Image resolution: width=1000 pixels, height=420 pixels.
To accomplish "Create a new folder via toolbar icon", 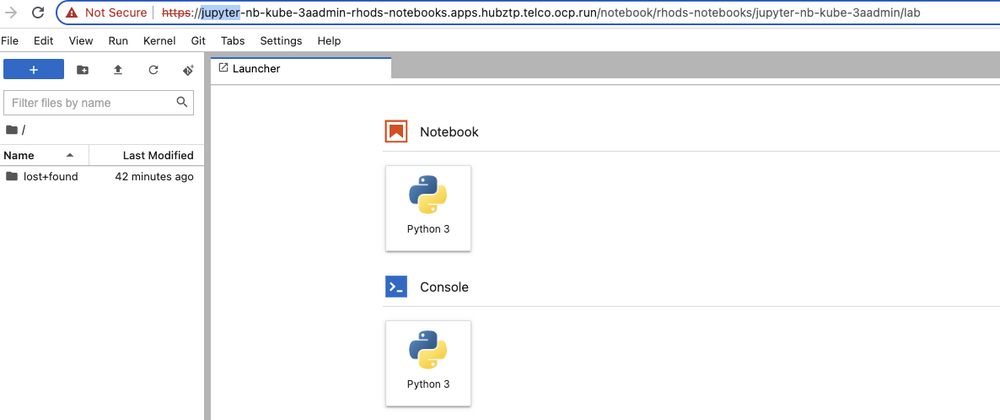I will [83, 70].
